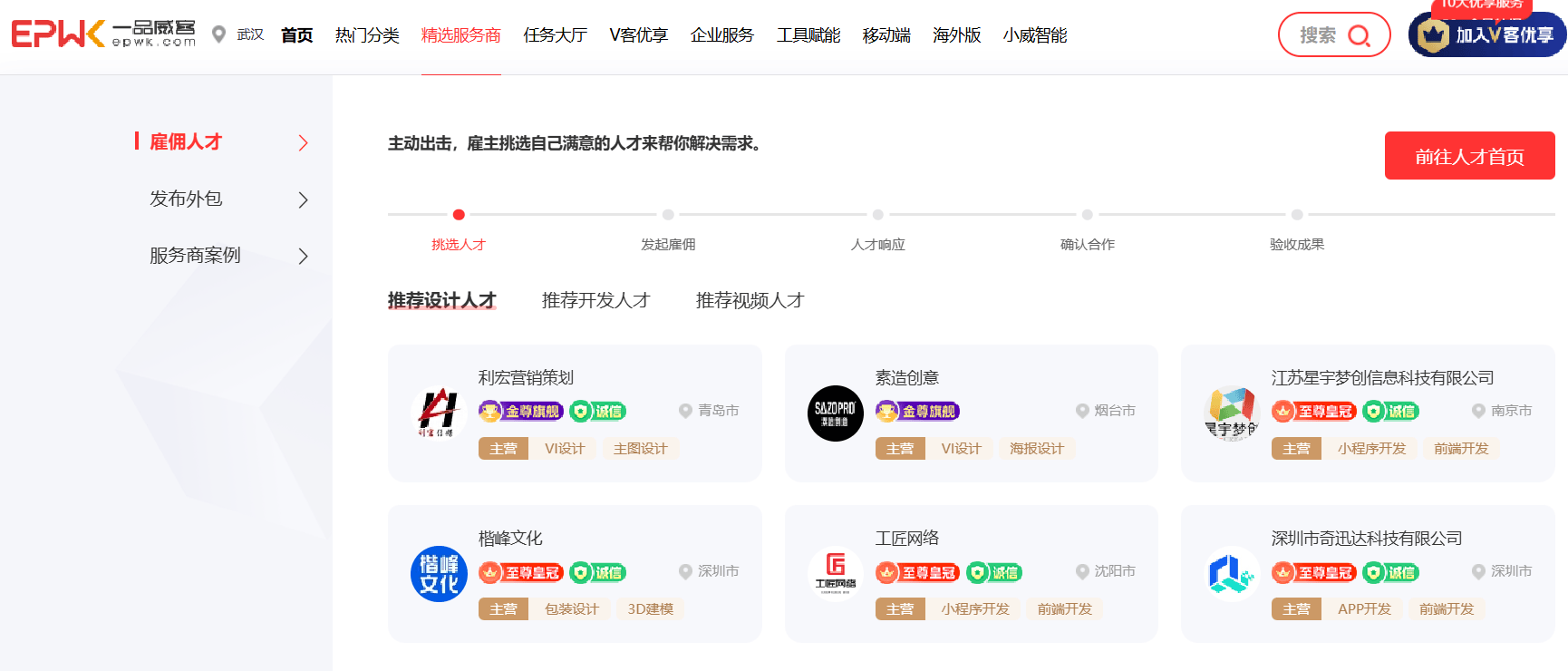Screen dimensions: 1568x671
Task: Click the magnifier icon in search box
Action: click(1358, 35)
